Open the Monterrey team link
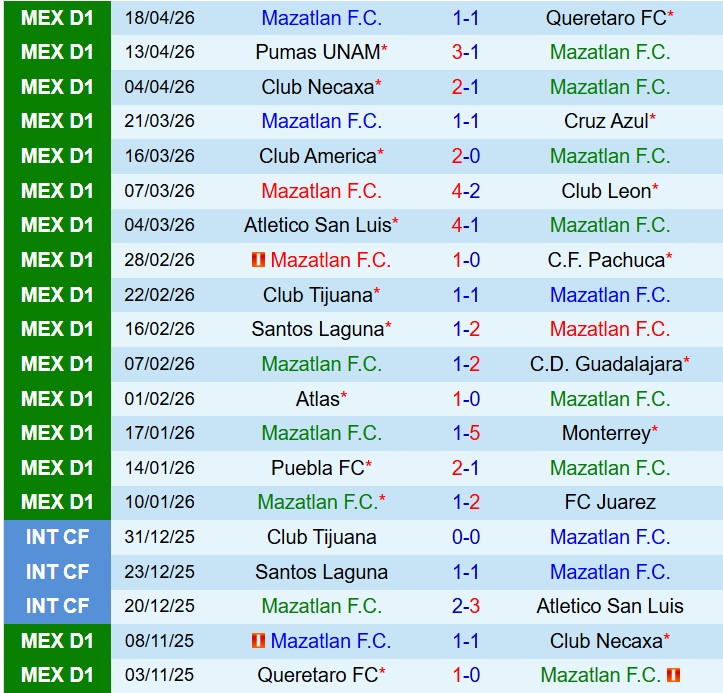This screenshot has height=693, width=723. point(609,433)
